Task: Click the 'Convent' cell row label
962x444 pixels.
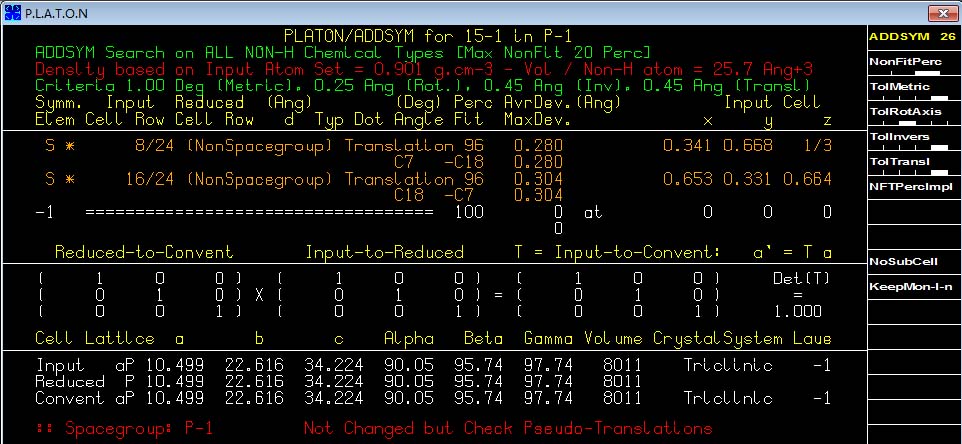Action: coord(69,399)
